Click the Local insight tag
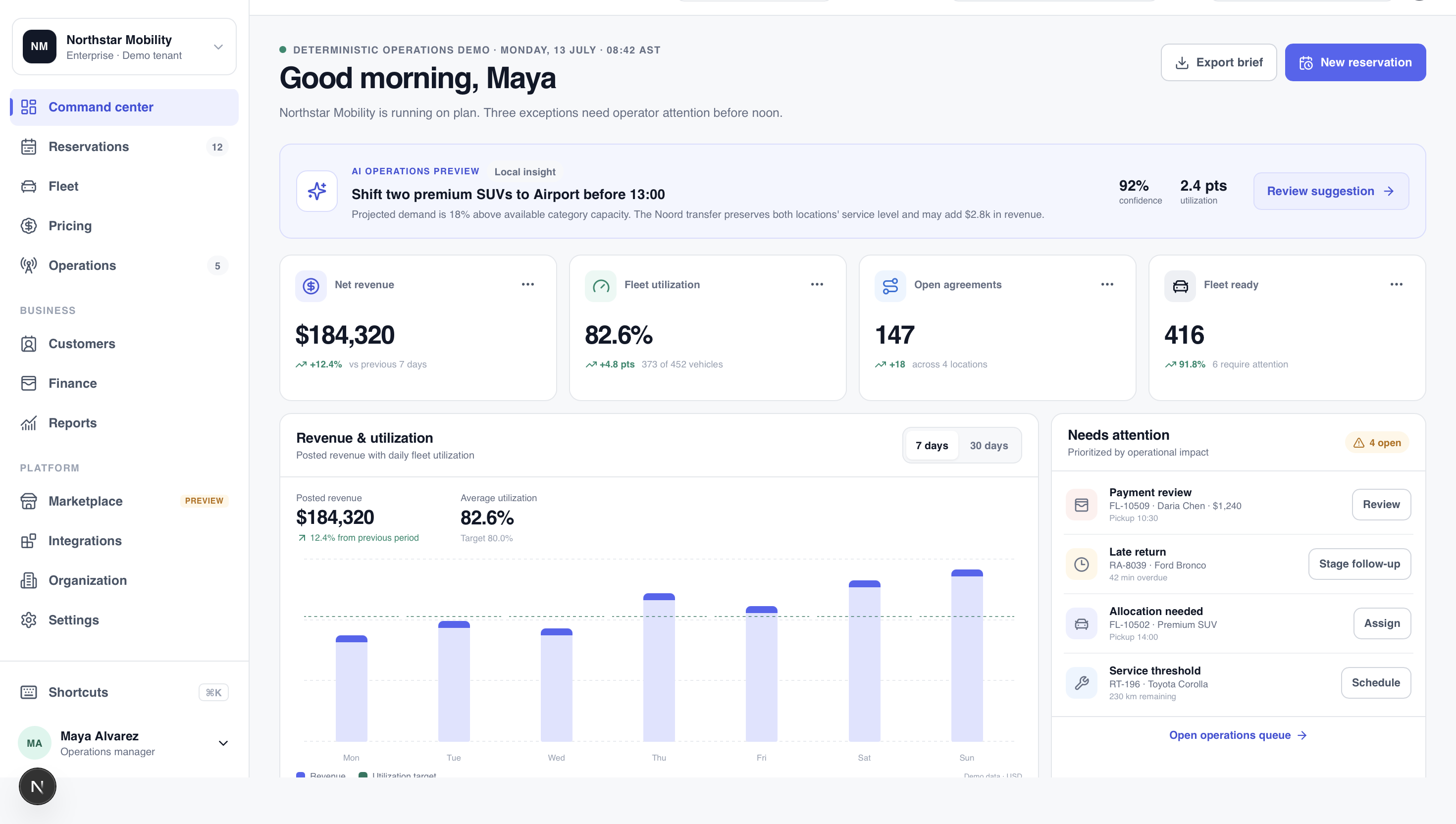1456x824 pixels. click(x=524, y=171)
